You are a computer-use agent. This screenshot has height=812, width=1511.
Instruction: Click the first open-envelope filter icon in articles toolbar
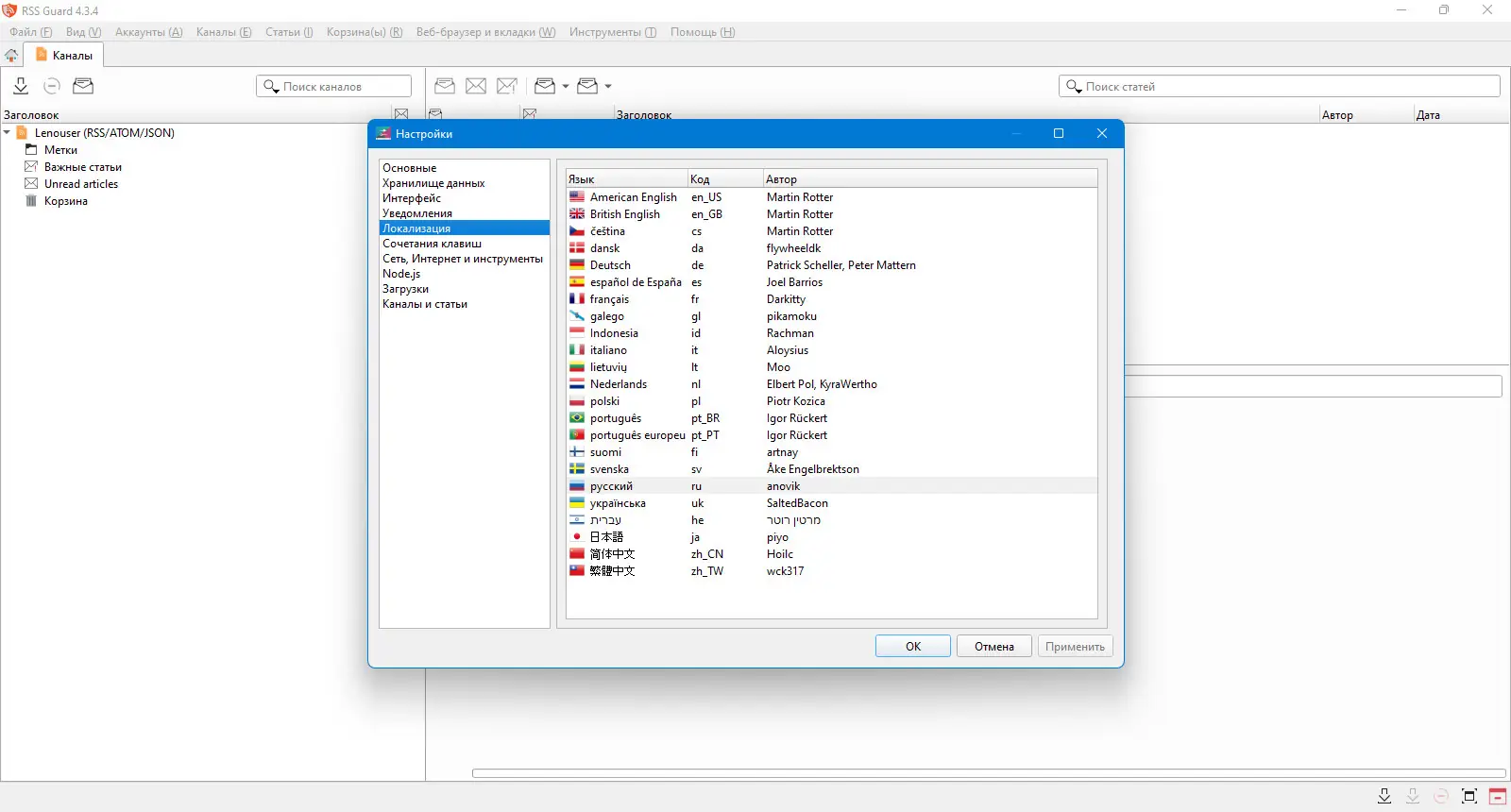tap(545, 86)
